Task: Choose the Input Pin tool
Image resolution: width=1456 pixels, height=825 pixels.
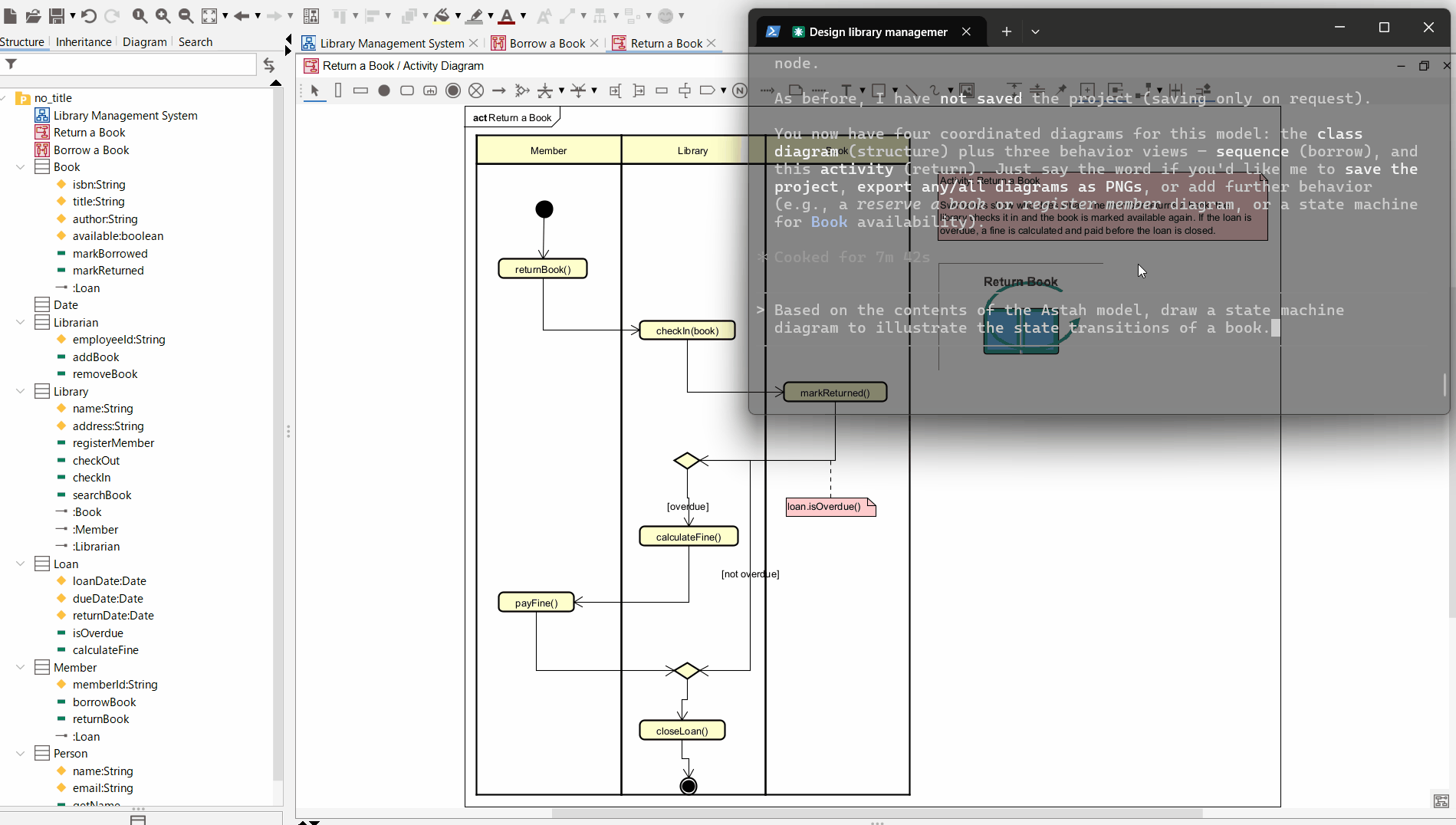Action: 615,90
